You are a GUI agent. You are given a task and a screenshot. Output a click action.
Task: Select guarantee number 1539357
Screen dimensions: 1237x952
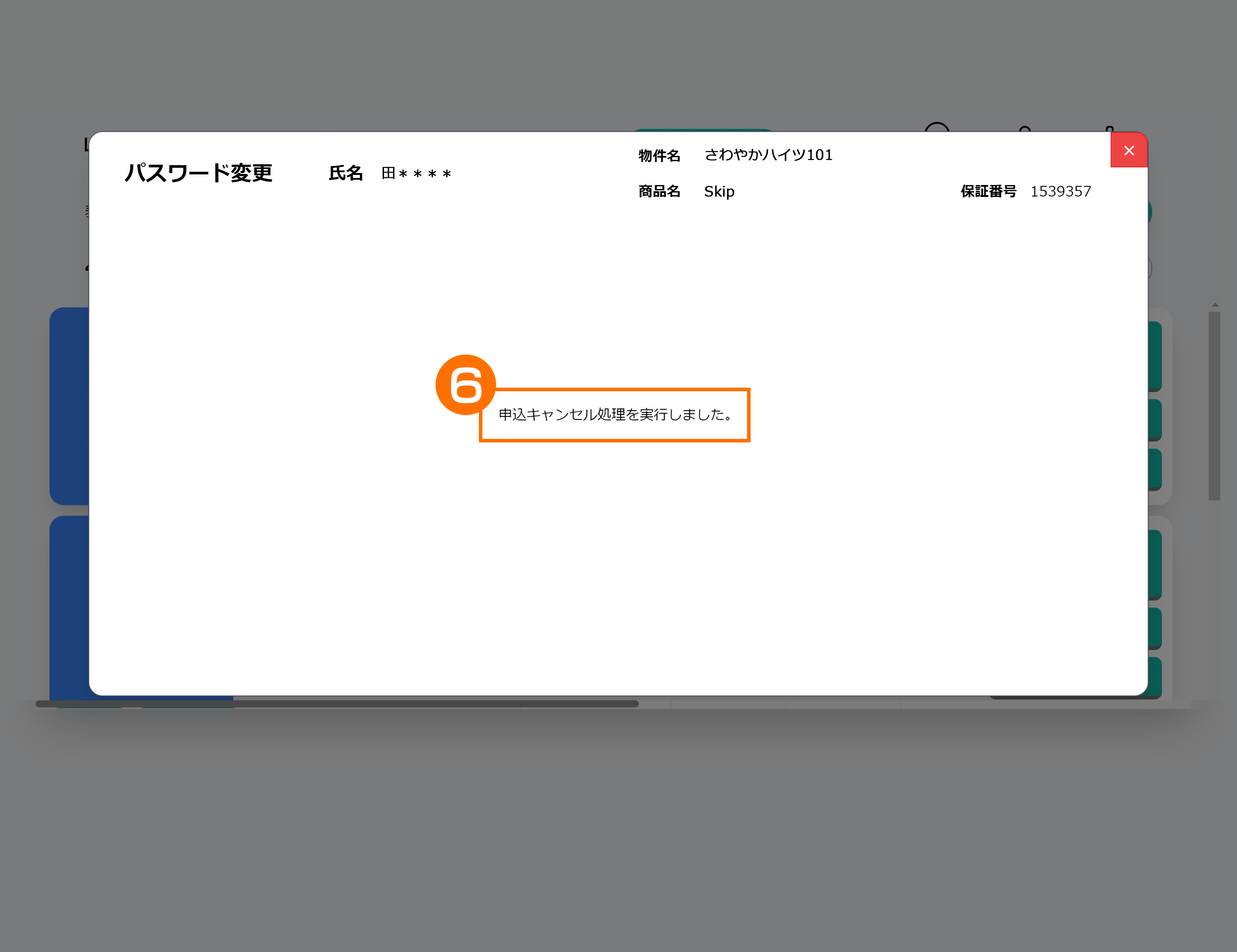tap(1060, 191)
